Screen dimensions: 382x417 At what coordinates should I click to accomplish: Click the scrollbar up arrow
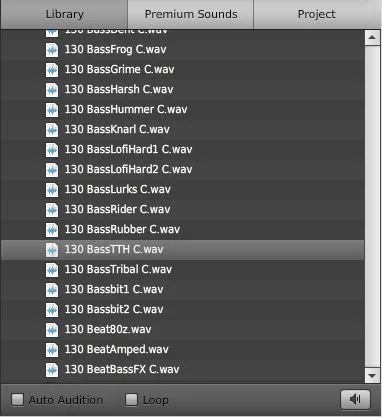(372, 38)
